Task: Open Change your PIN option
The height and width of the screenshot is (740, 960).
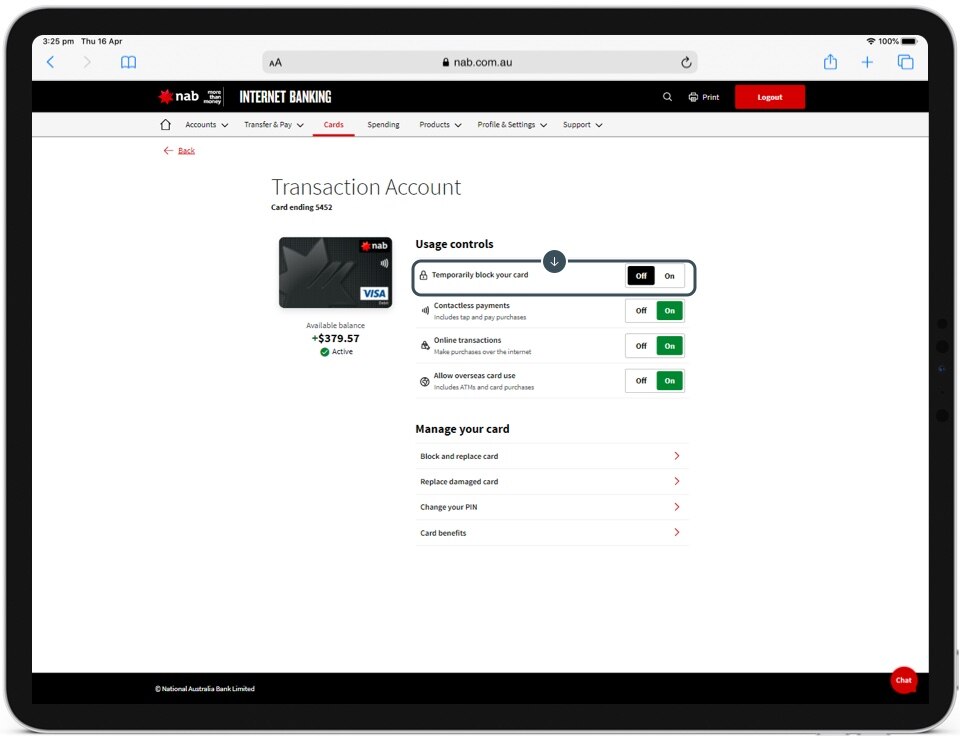Action: (549, 507)
